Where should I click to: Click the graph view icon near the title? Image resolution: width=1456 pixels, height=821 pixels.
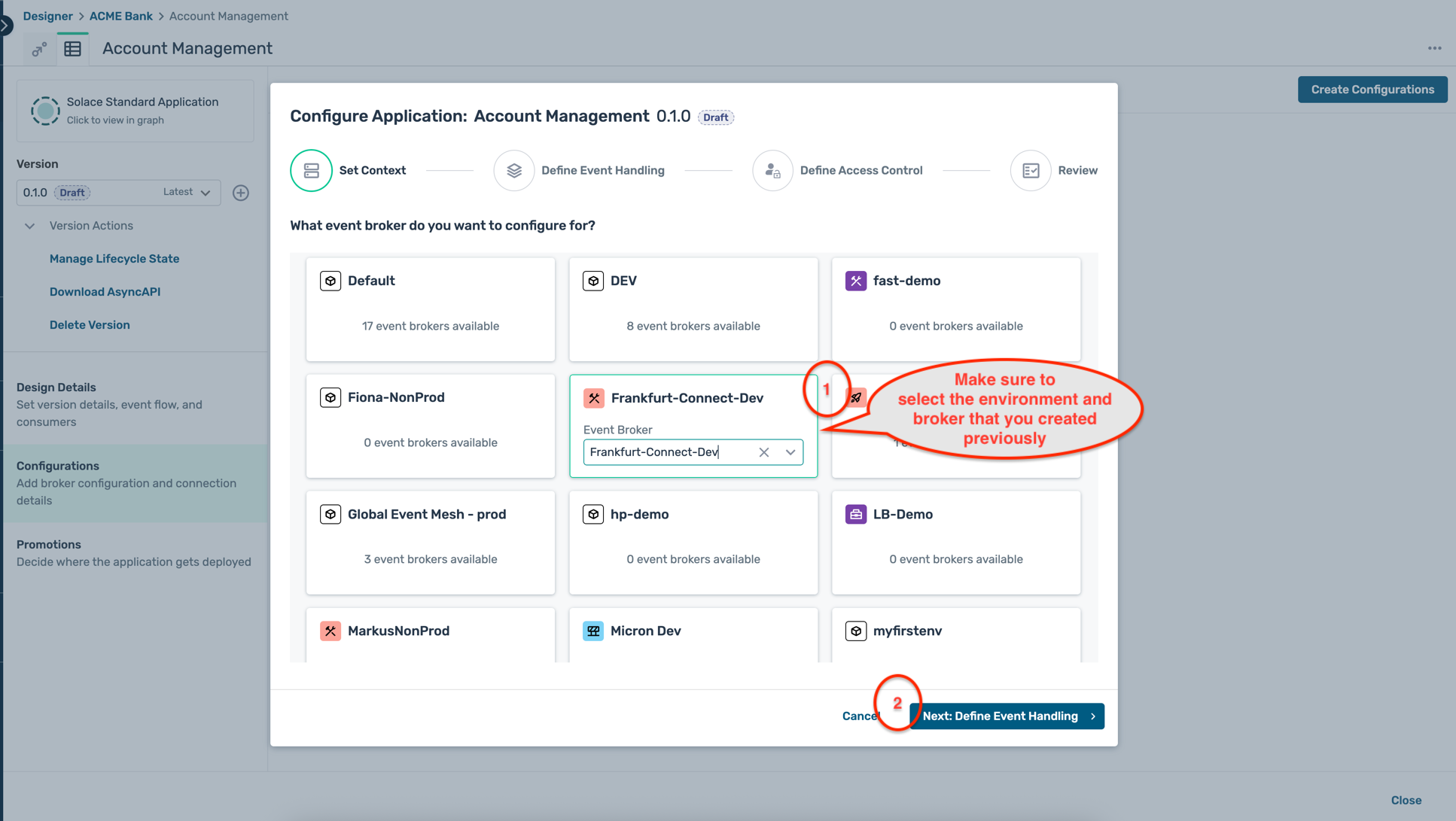39,49
